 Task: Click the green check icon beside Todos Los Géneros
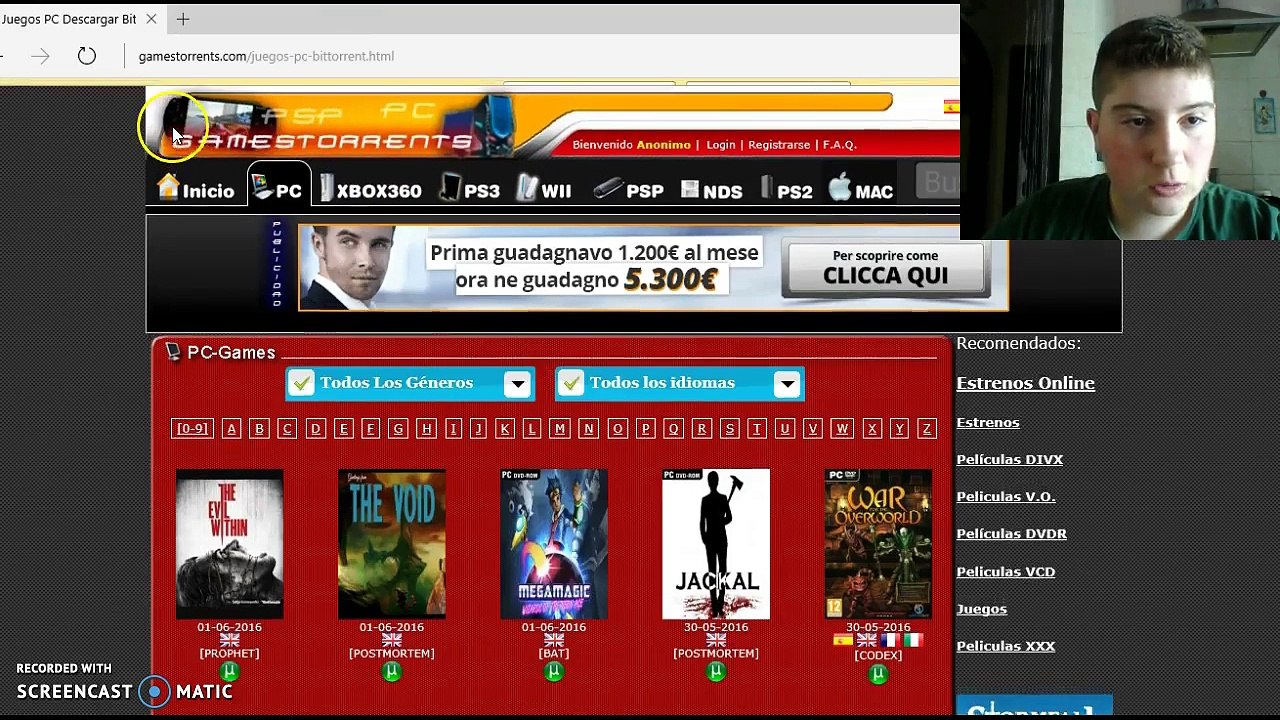(x=302, y=383)
